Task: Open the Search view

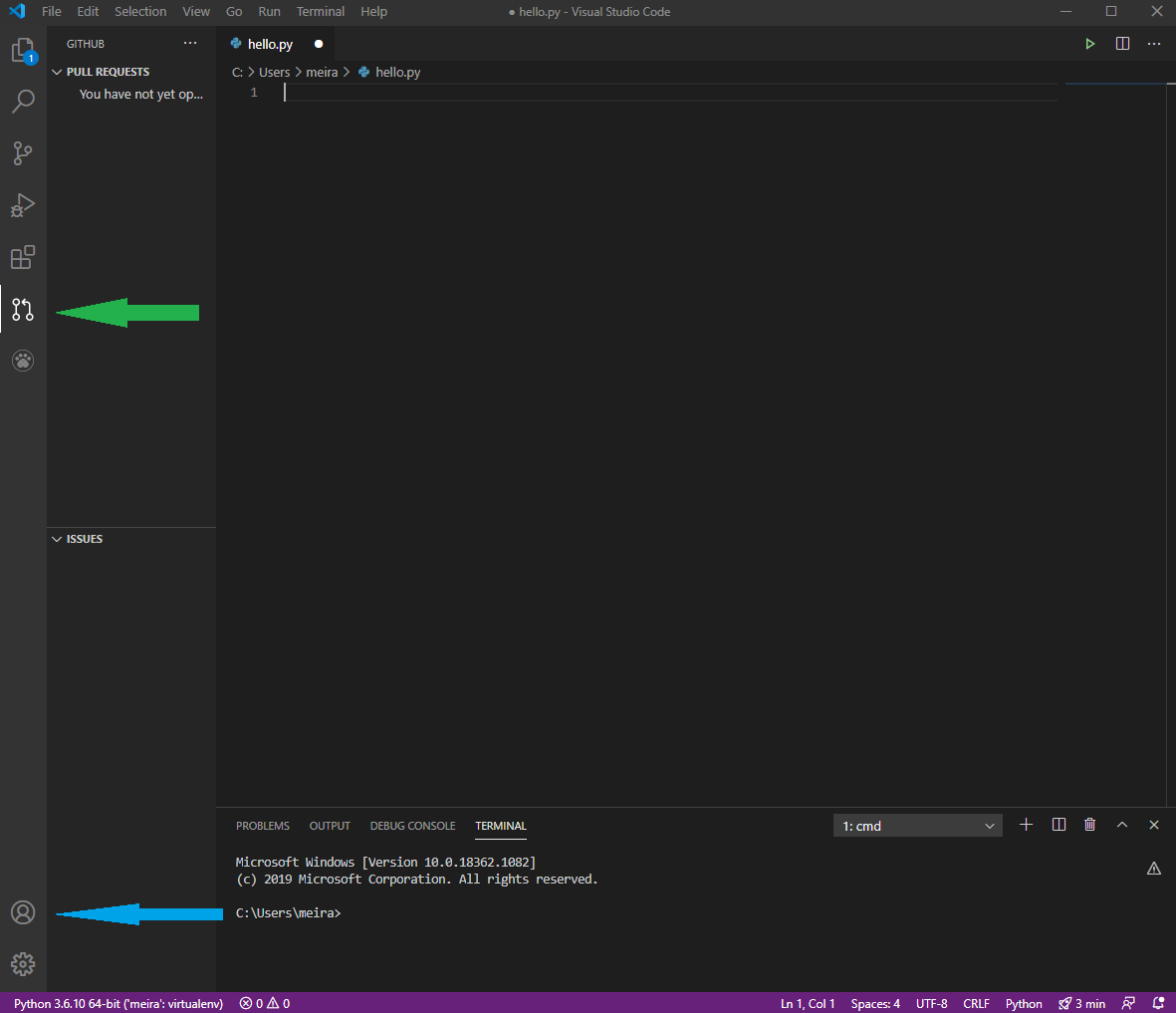Action: [x=23, y=101]
